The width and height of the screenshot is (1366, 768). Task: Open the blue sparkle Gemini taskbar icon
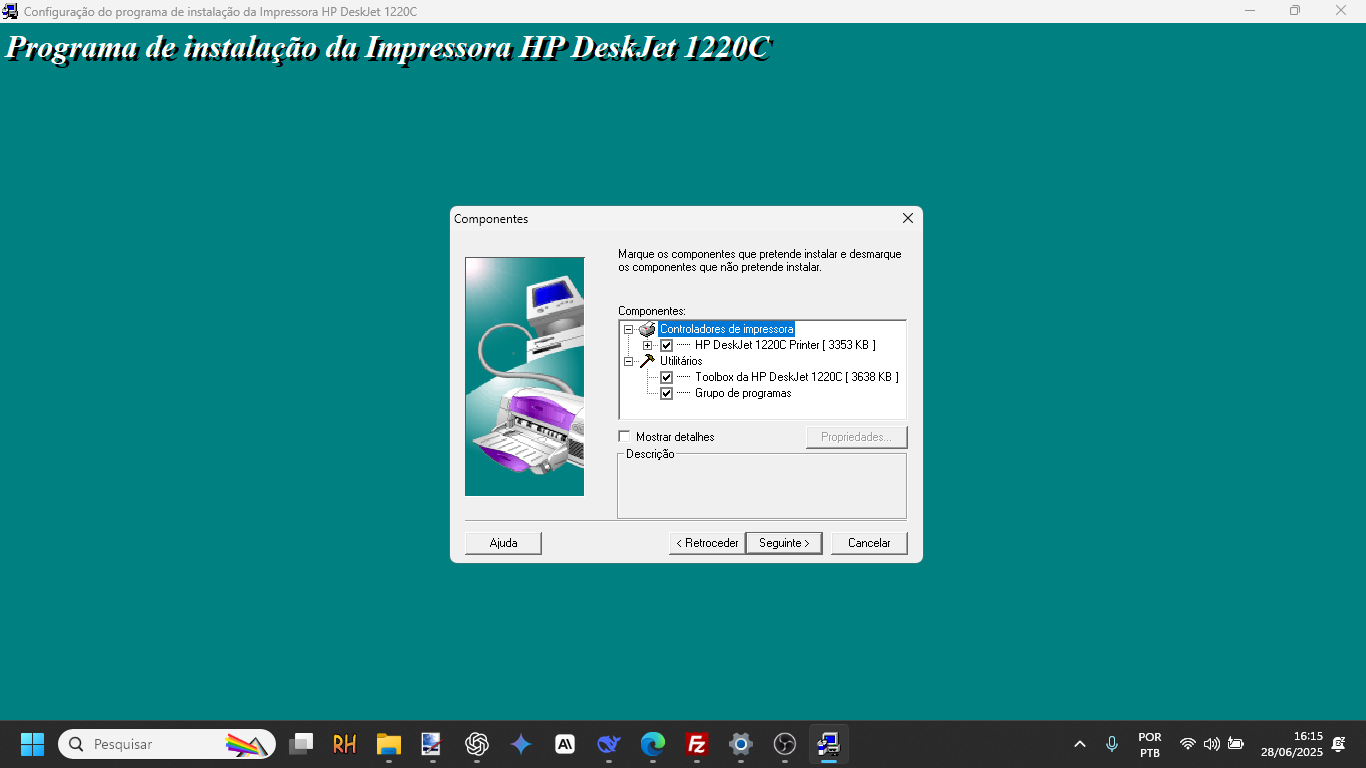521,744
